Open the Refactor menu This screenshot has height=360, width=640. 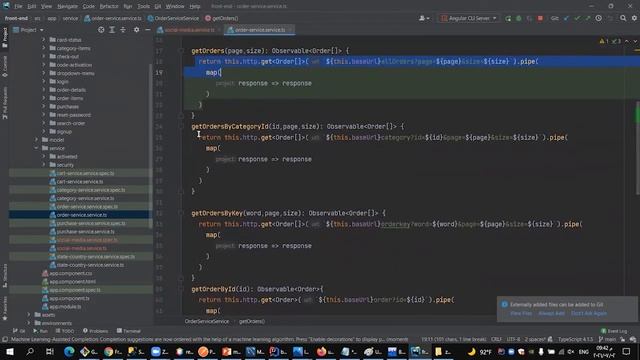coord(109,6)
